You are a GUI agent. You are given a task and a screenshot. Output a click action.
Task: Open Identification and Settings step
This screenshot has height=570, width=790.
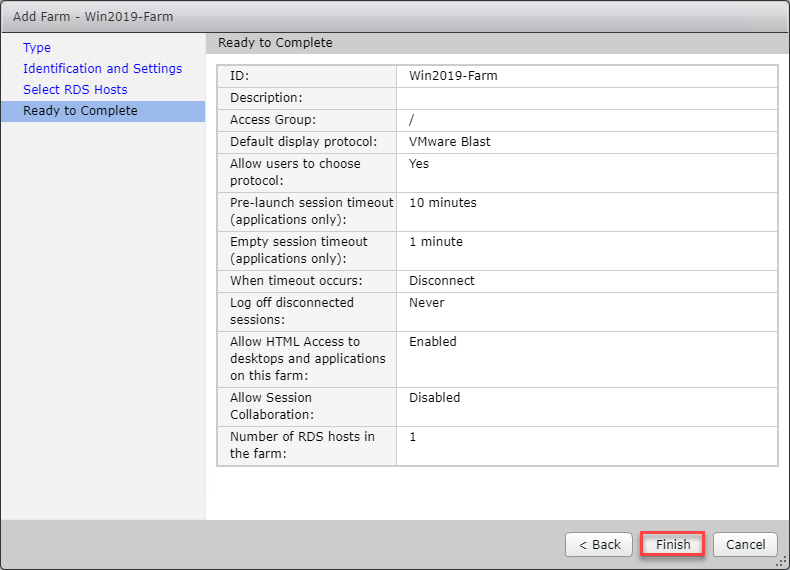[102, 68]
